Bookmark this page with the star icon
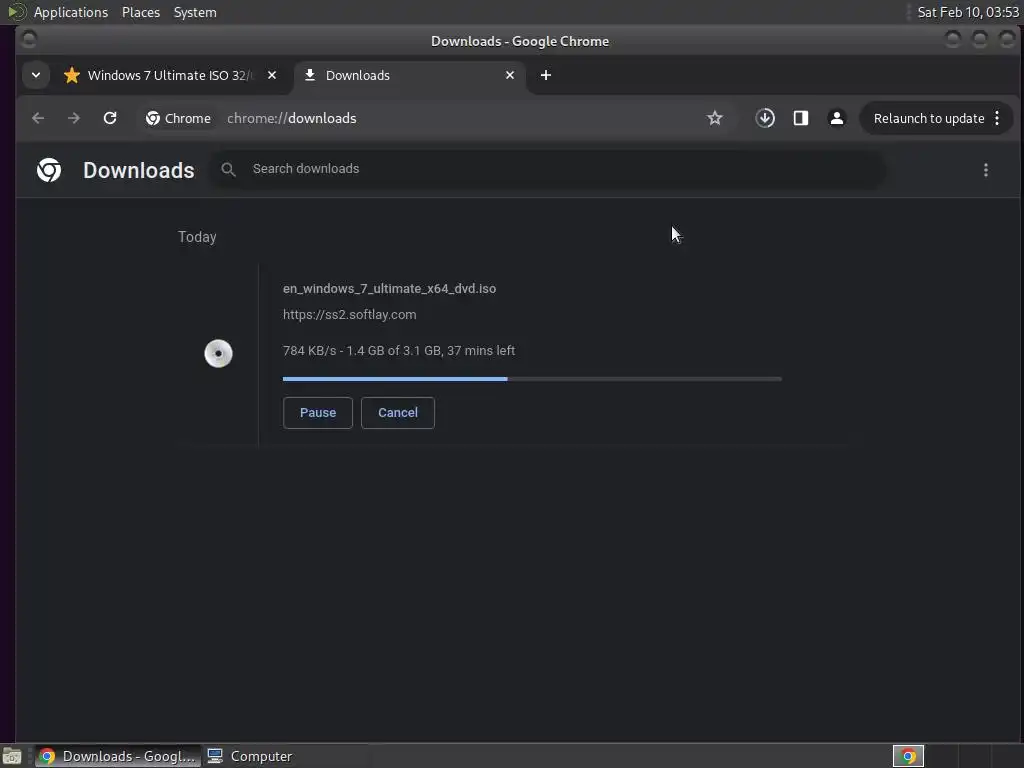This screenshot has width=1024, height=768. [x=714, y=118]
